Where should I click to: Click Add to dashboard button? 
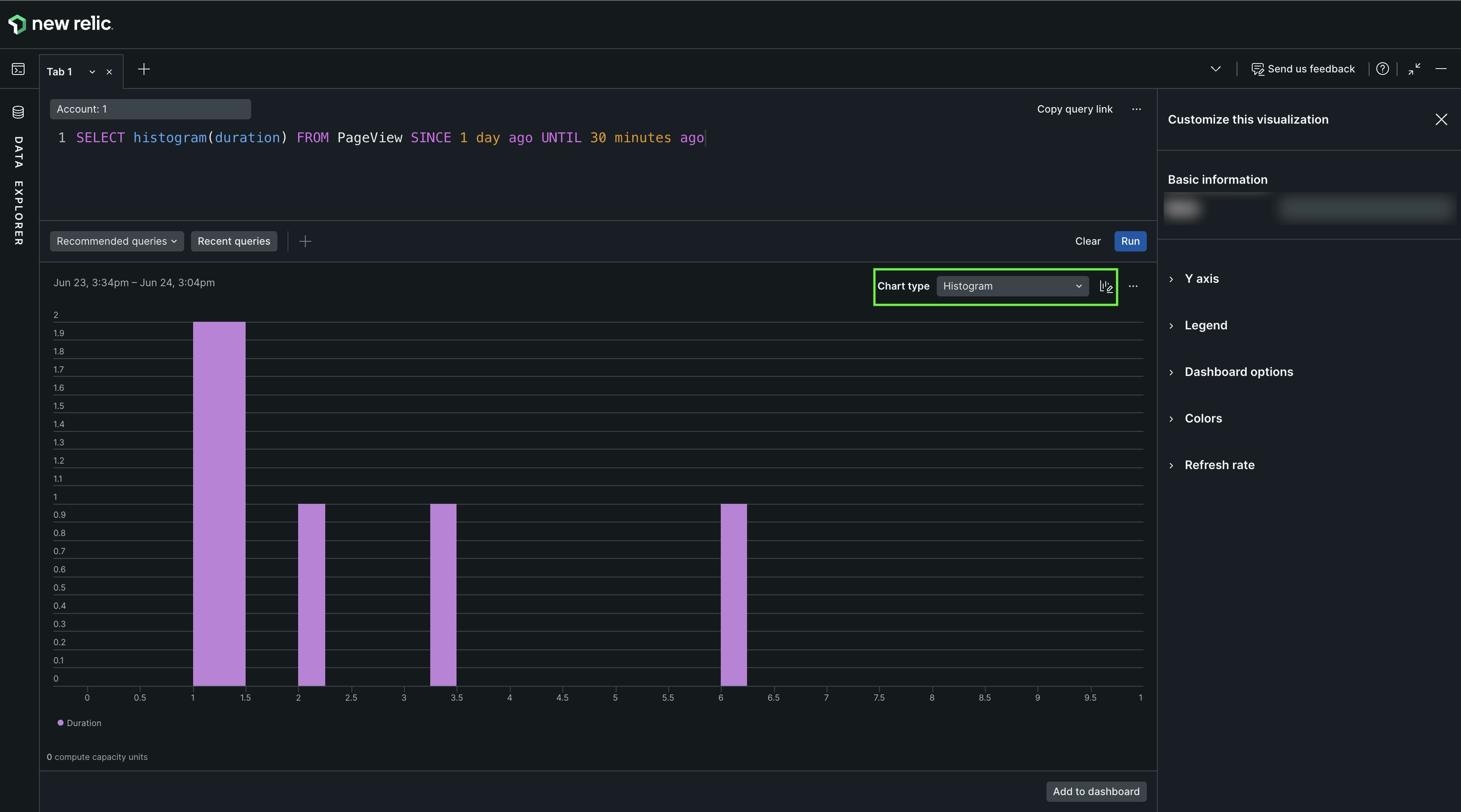click(x=1096, y=792)
